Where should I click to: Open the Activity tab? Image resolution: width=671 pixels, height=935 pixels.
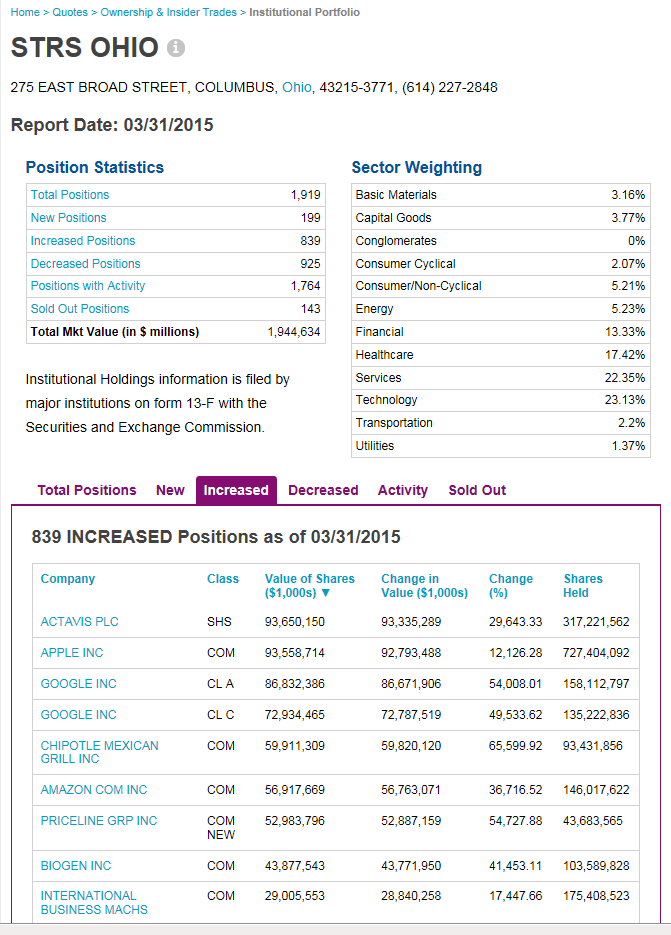[x=403, y=490]
